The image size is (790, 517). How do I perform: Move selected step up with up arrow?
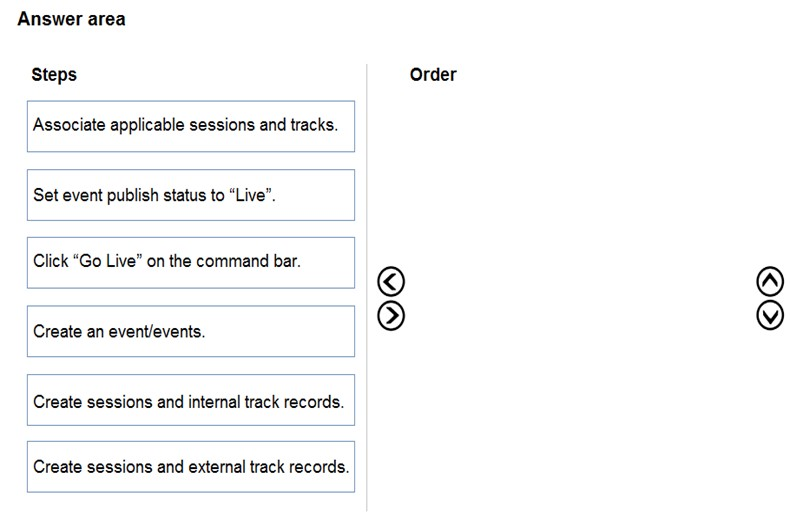click(x=770, y=281)
